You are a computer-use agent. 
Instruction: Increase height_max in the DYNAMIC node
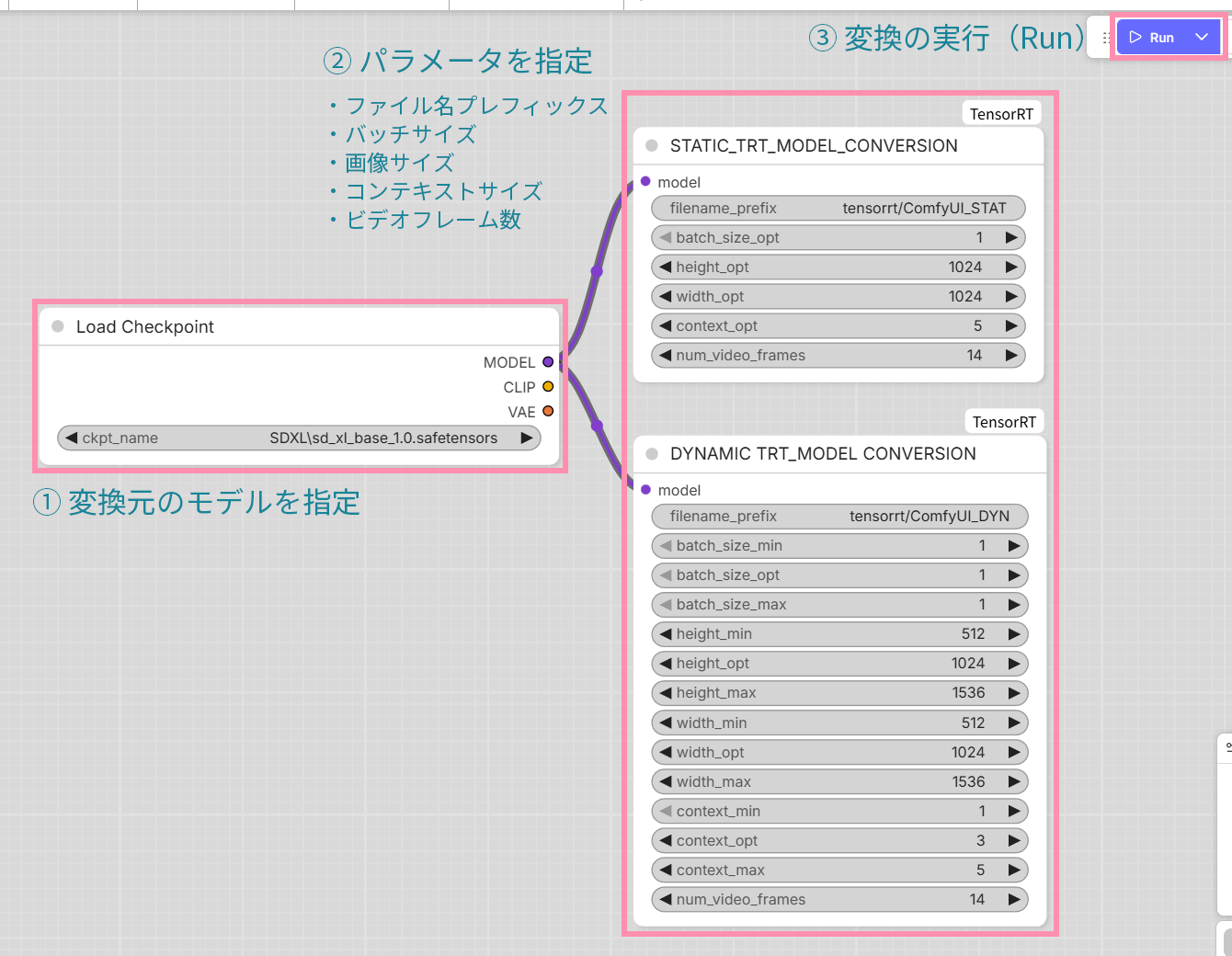click(x=1014, y=693)
